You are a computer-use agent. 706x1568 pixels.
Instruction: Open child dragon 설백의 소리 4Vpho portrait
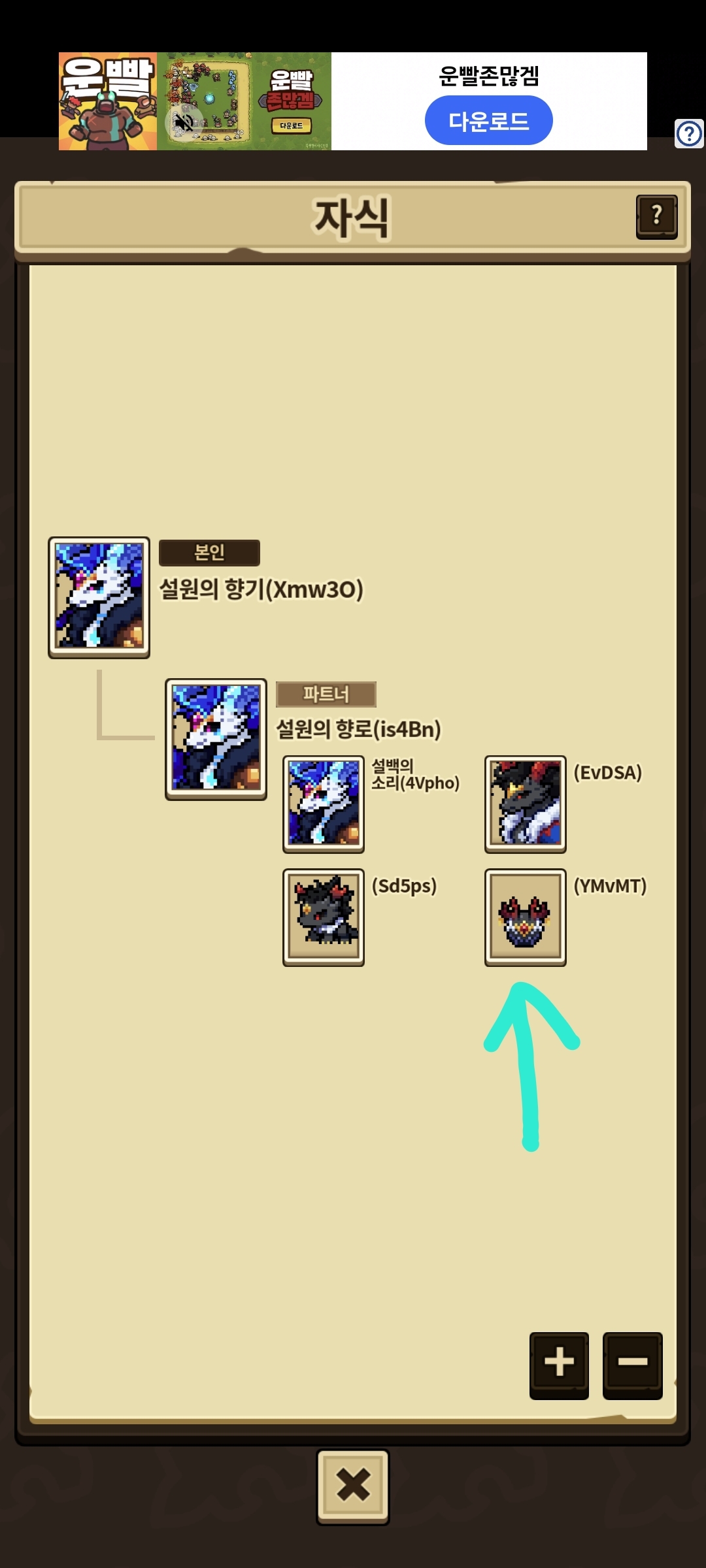coord(324,804)
